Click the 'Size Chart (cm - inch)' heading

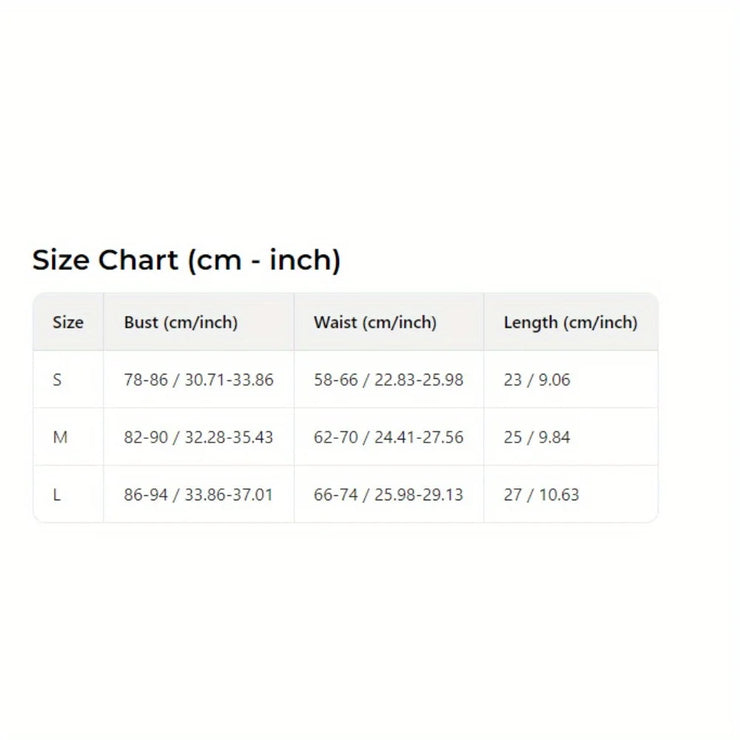[x=186, y=260]
